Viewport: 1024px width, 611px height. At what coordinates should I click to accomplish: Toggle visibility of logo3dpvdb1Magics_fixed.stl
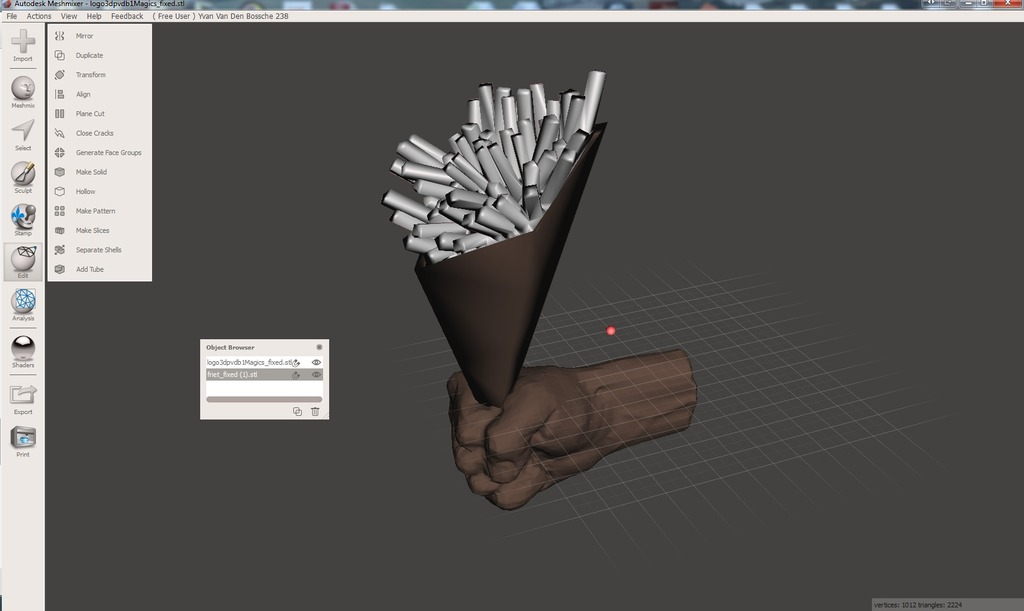[316, 362]
